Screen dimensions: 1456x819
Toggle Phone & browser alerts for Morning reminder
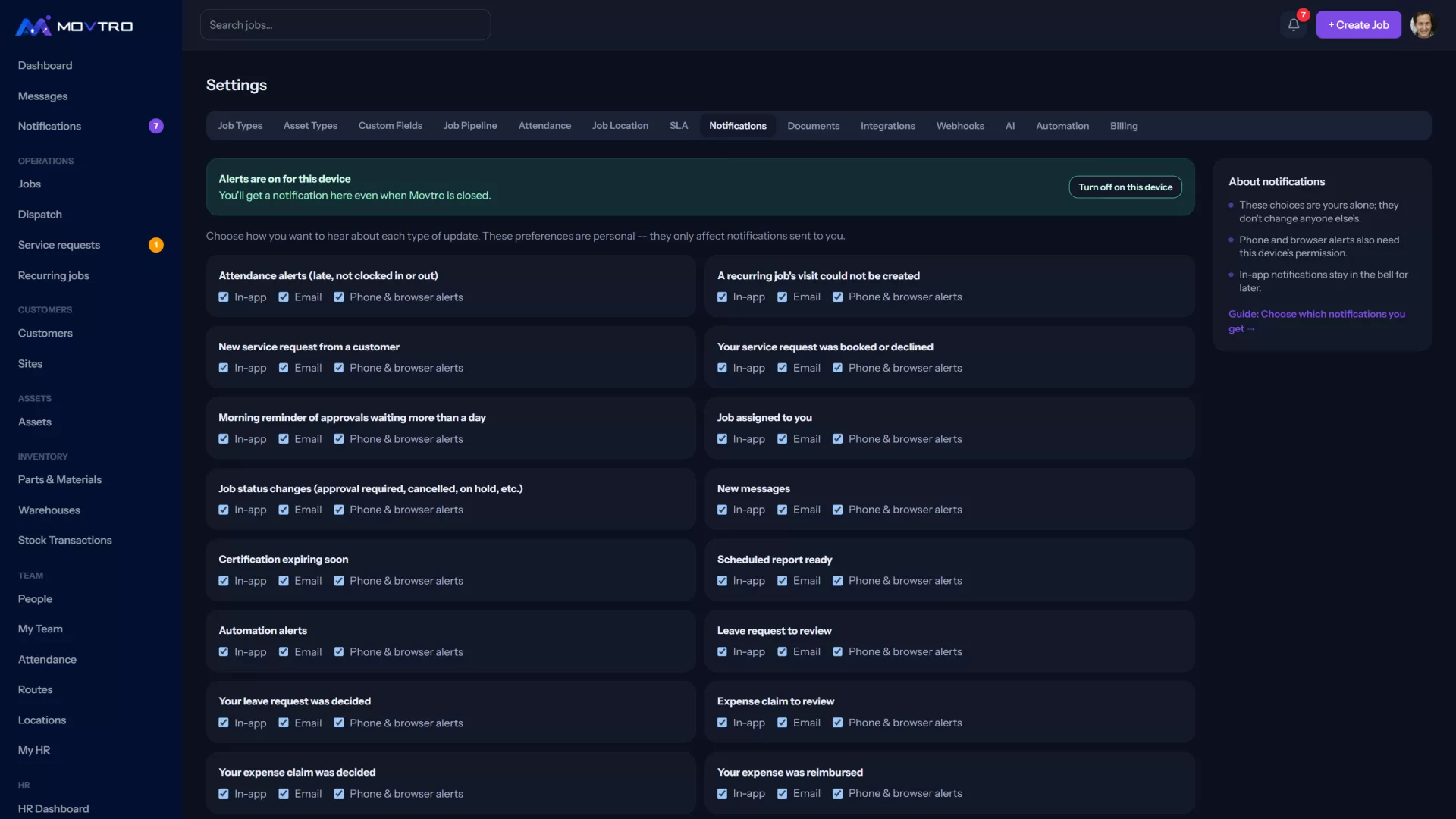coord(339,439)
